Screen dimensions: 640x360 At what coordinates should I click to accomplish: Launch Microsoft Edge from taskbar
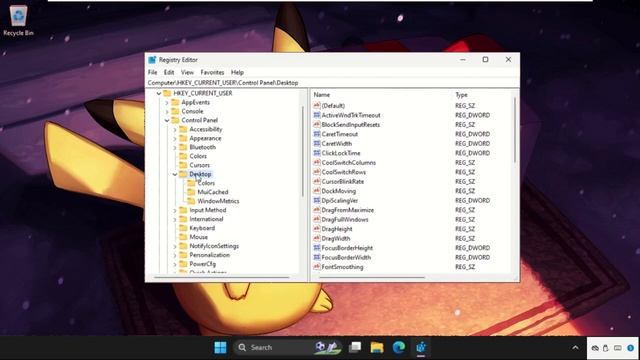click(x=399, y=347)
